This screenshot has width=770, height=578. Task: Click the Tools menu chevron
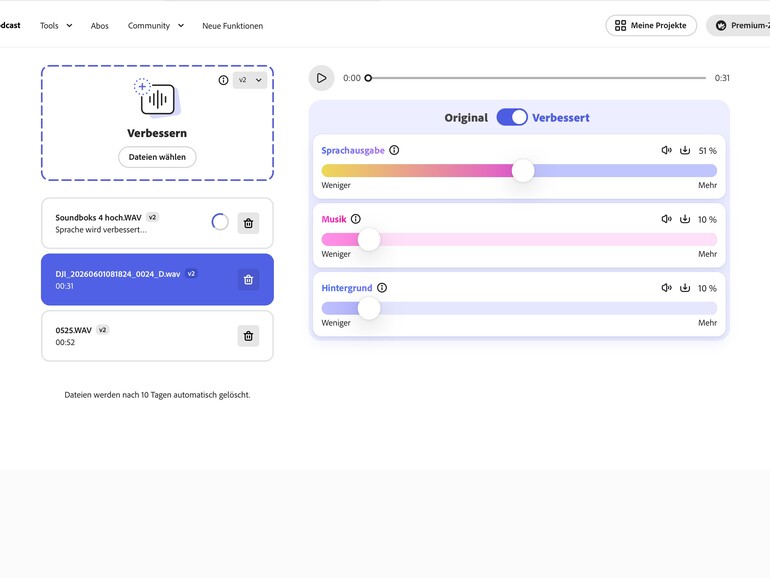click(x=69, y=26)
